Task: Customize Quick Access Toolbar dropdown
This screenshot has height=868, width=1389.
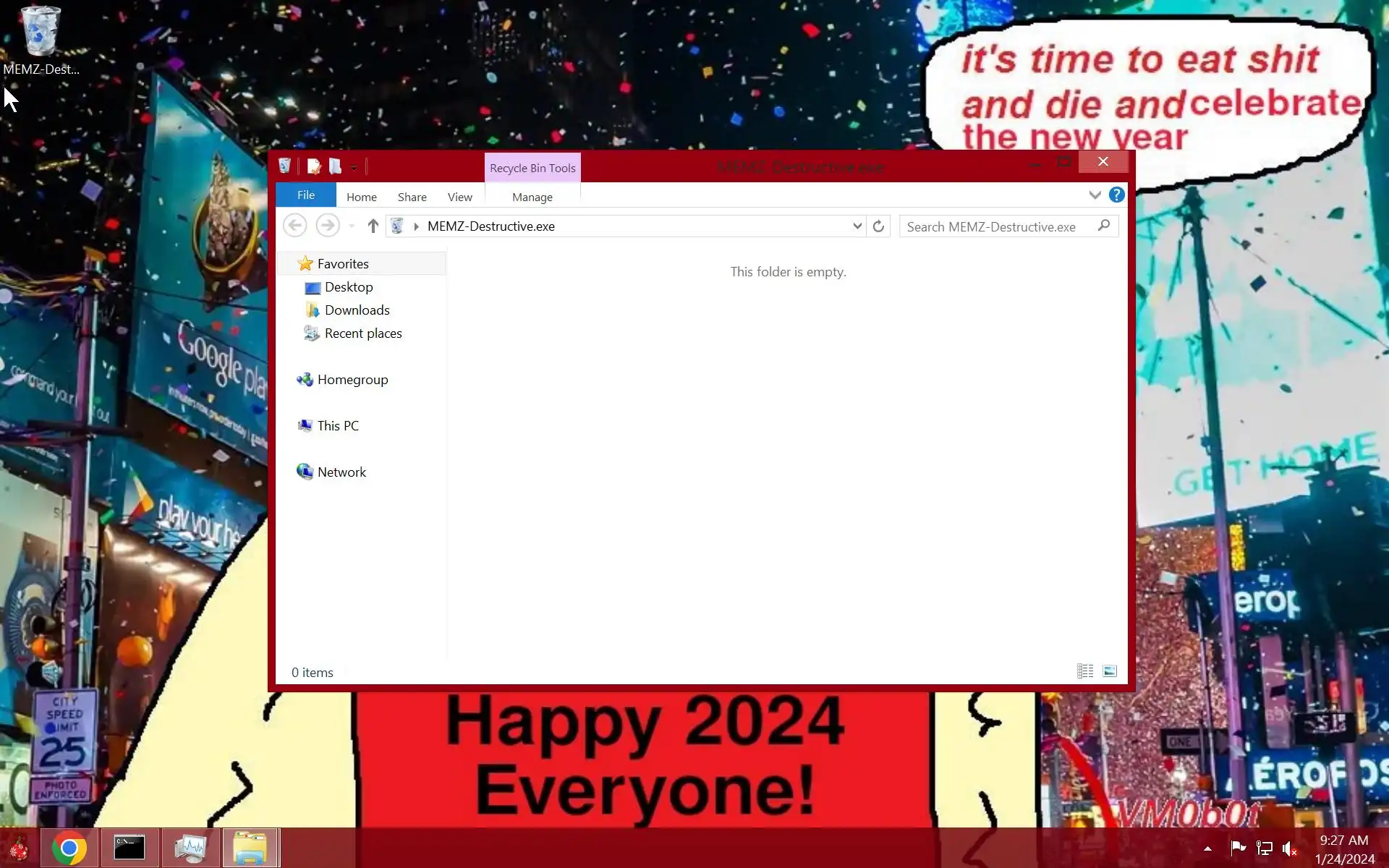Action: 354,168
